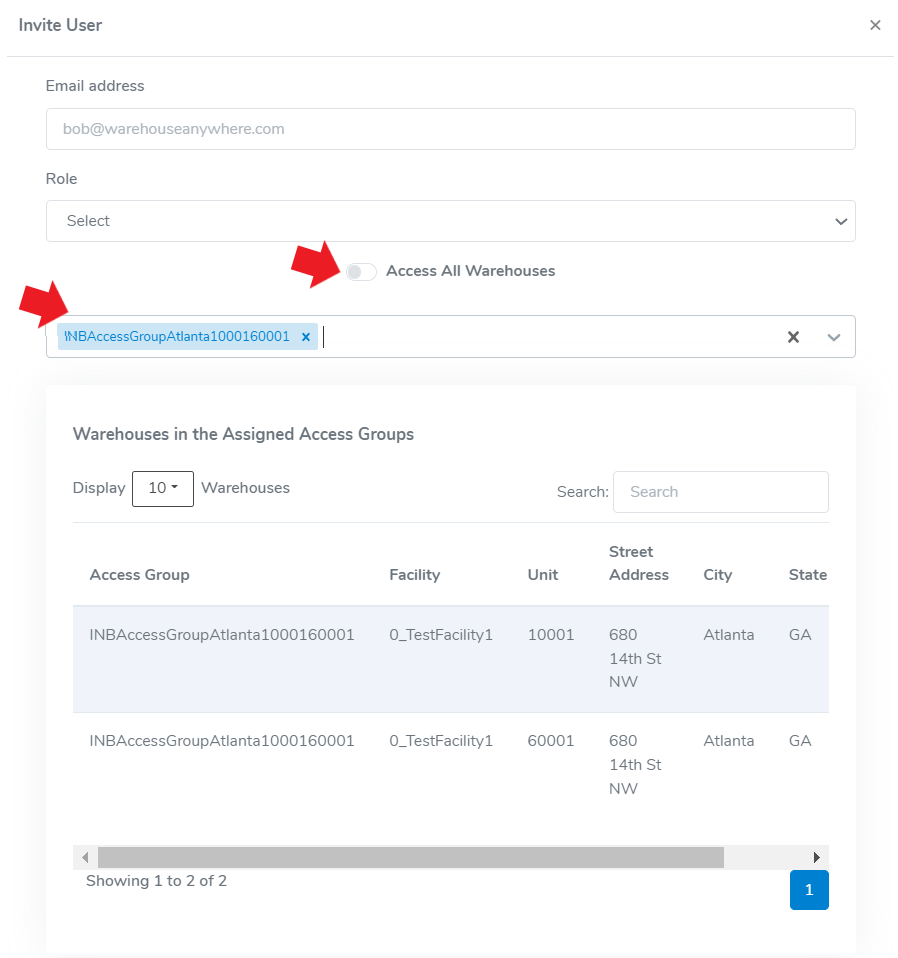Click the left arrow of the table scrollbar
The image size is (898, 958).
coord(85,857)
